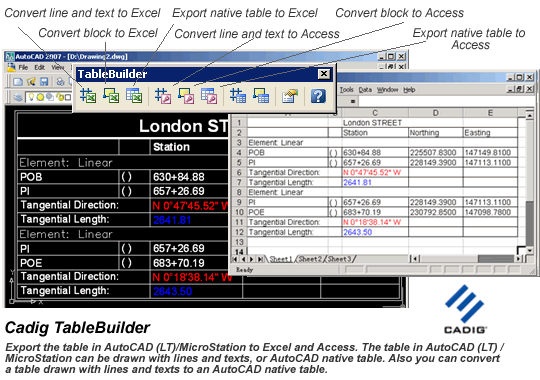Click blue Excel cell '2641.81'
This screenshot has width=540, height=380.
tap(375, 182)
